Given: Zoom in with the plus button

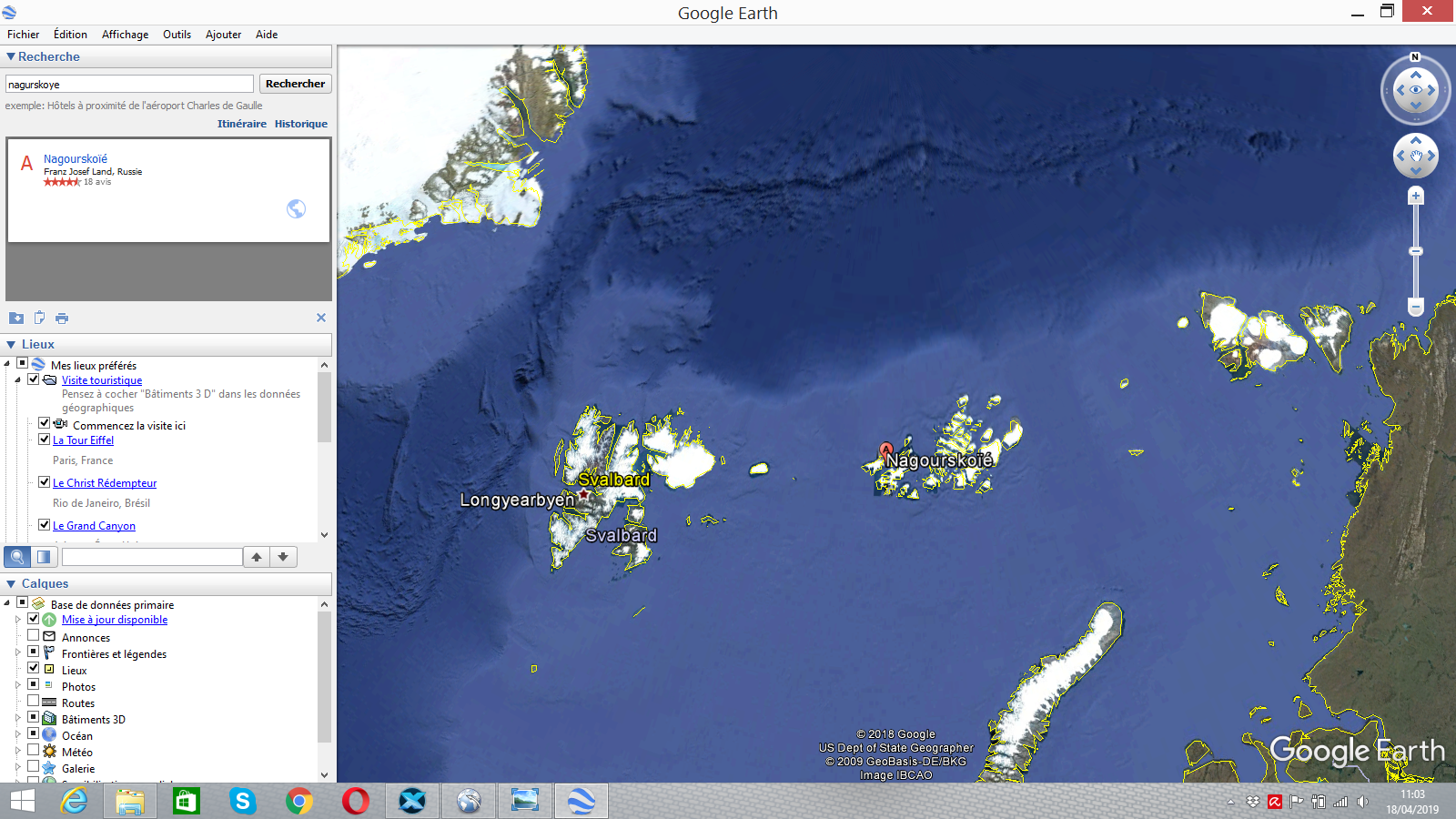Looking at the screenshot, I should coord(1416,196).
